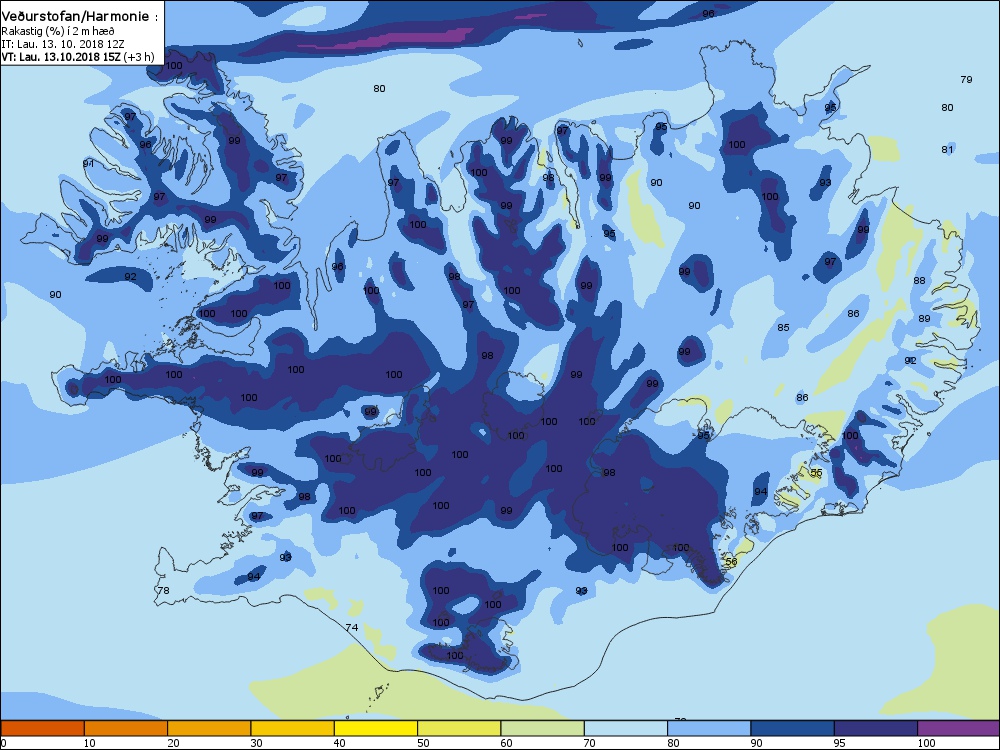This screenshot has height=750, width=1000.
Task: Click the legend tick label 60
Action: coord(506,743)
